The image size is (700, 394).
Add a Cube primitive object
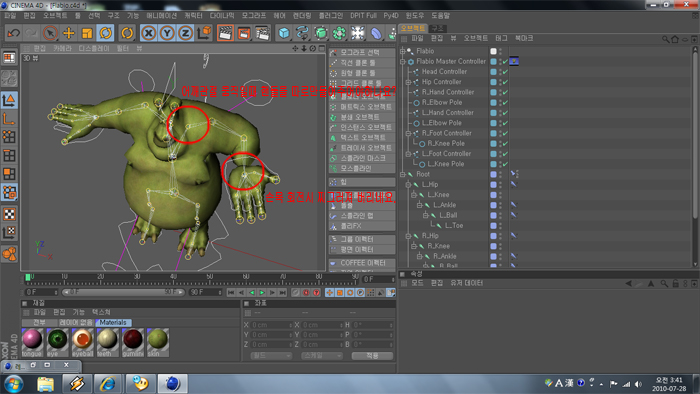pyautogui.click(x=284, y=33)
